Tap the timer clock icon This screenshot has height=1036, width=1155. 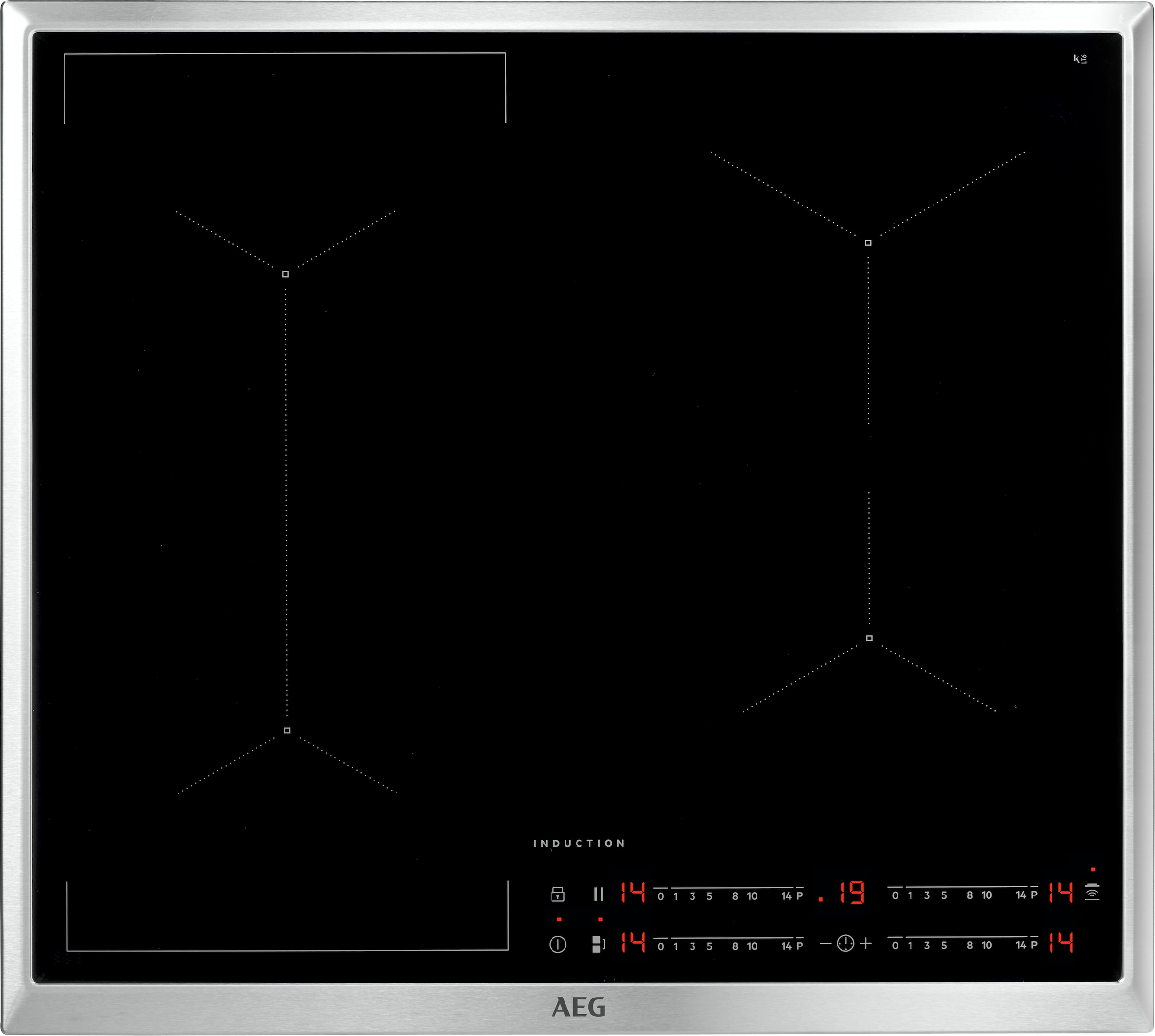[846, 944]
